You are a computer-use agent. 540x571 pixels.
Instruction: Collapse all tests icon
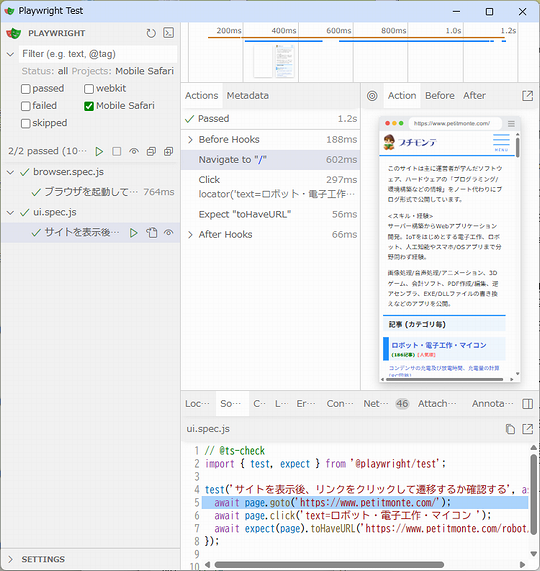151,151
